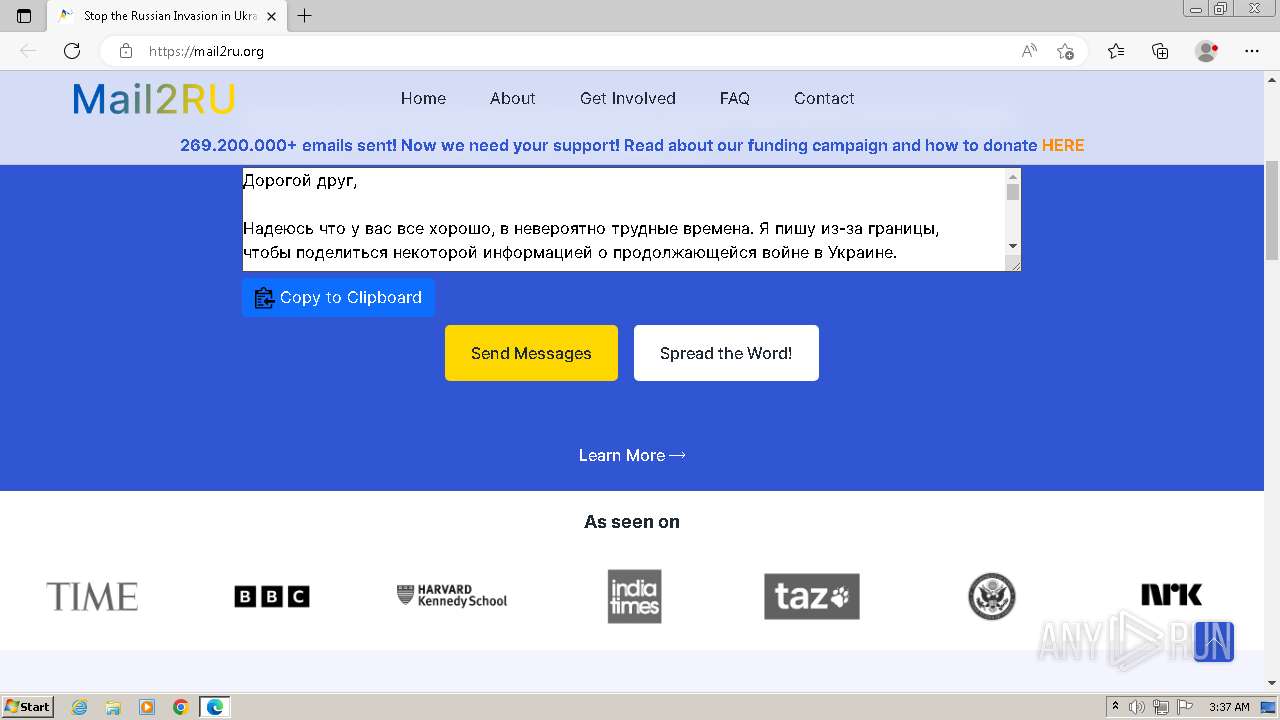1280x720 pixels.
Task: Click the Harvard Kennedy School logo
Action: coord(452,597)
